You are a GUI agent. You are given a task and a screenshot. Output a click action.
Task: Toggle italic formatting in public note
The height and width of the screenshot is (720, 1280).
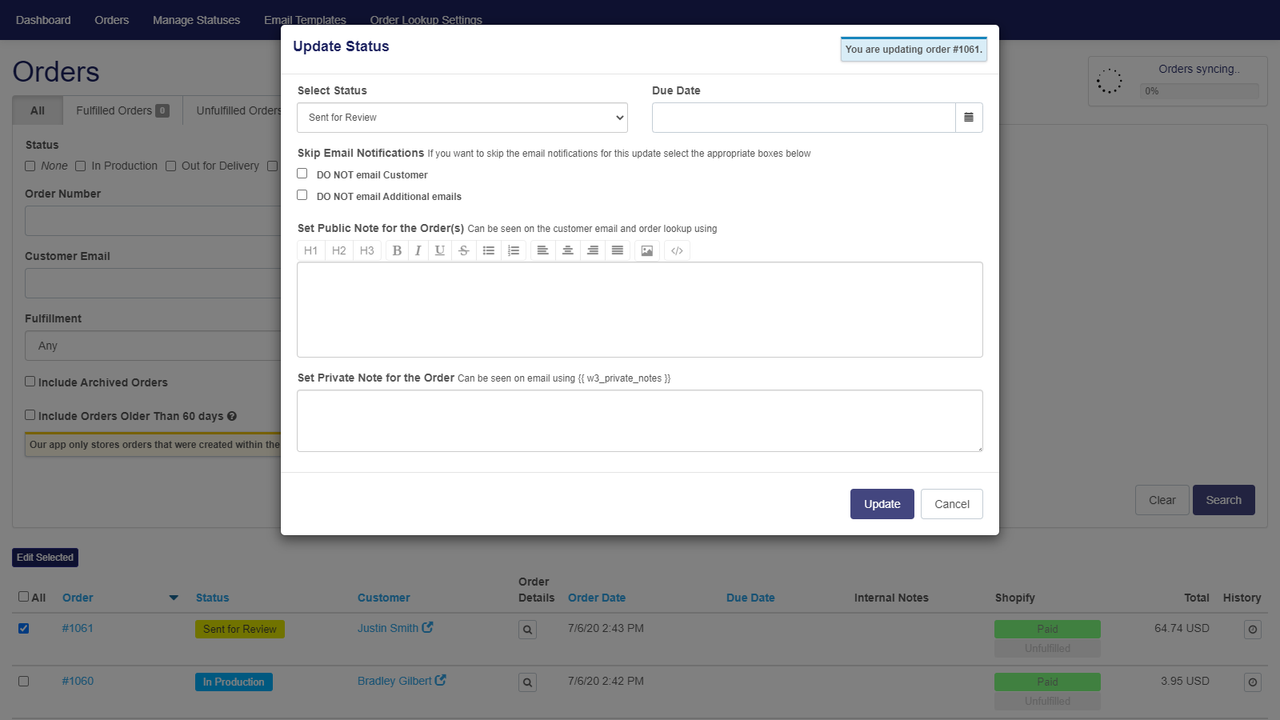coord(418,250)
